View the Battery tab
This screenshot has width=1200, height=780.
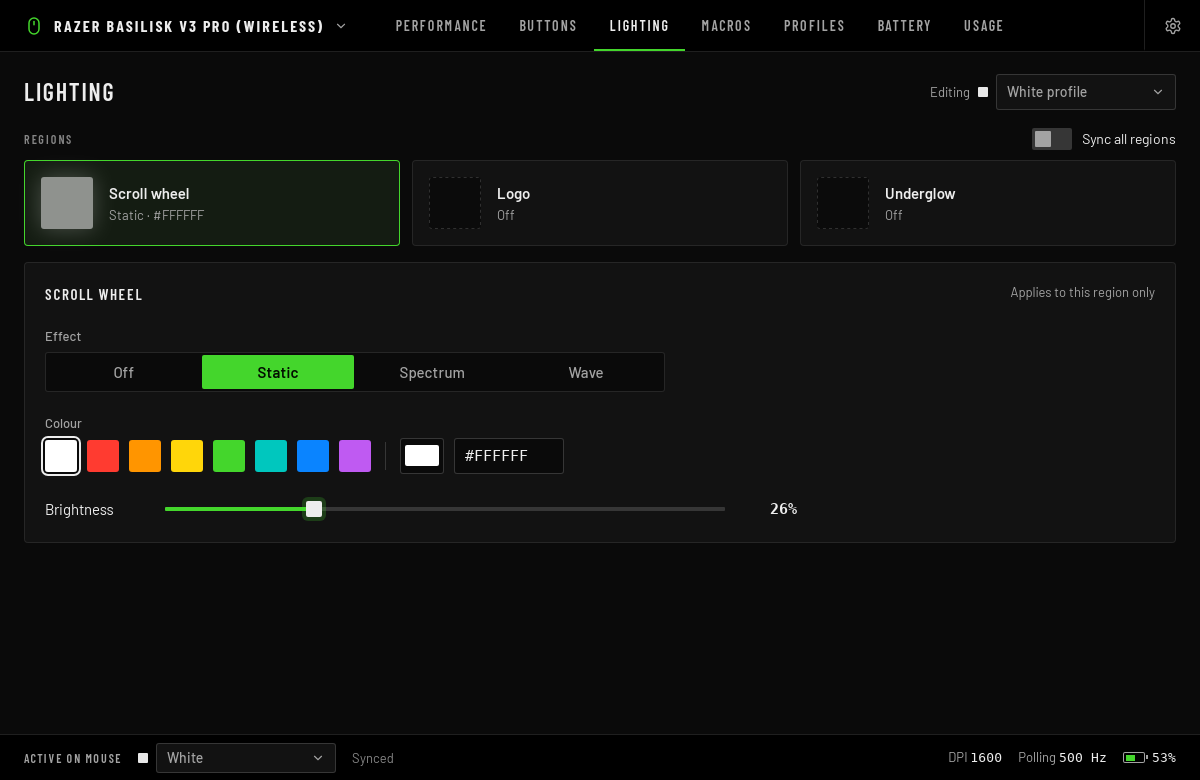(904, 26)
